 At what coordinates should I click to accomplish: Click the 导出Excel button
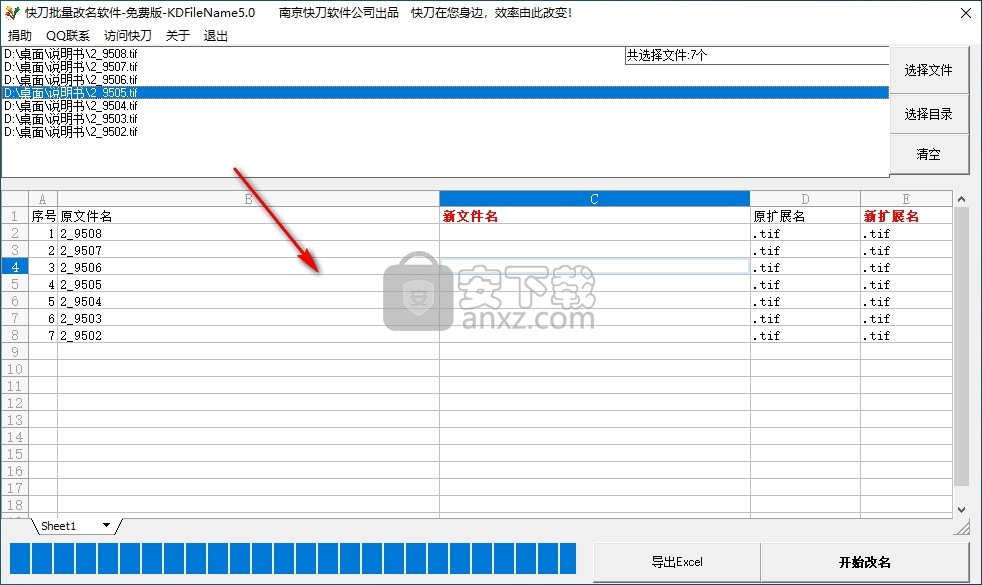[677, 562]
